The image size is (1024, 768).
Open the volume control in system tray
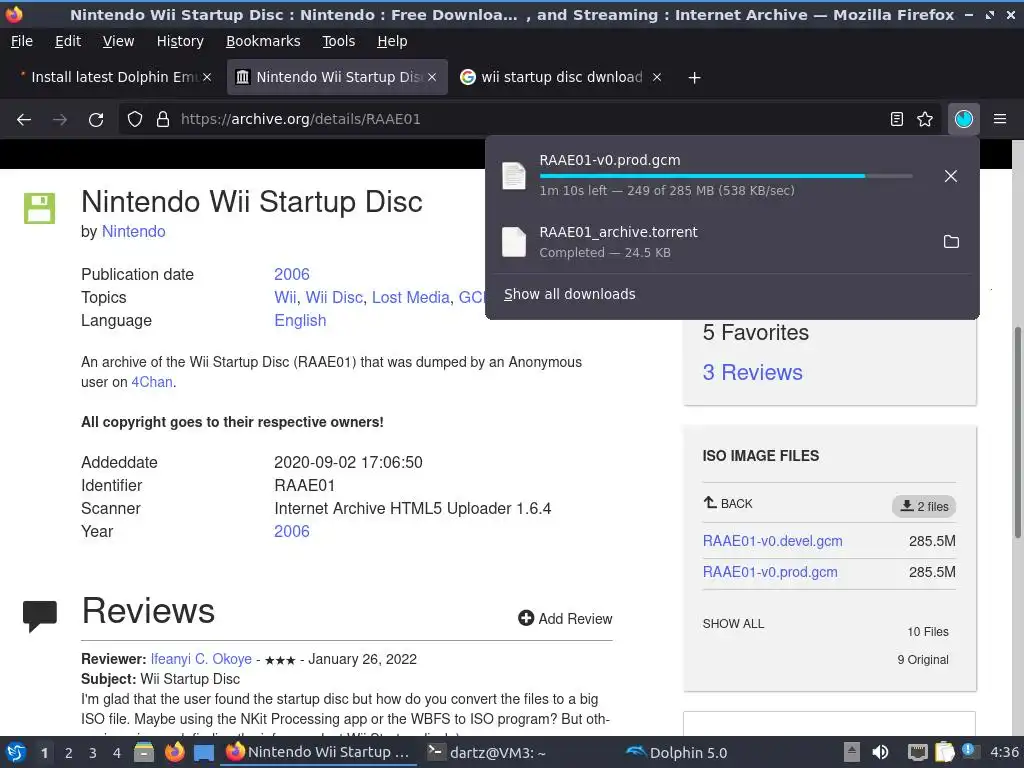click(880, 752)
